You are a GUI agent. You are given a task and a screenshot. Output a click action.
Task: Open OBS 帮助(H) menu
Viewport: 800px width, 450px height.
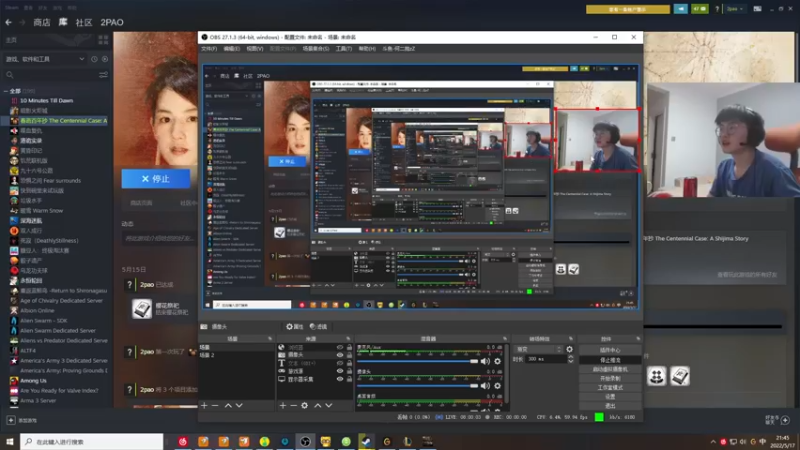367,48
